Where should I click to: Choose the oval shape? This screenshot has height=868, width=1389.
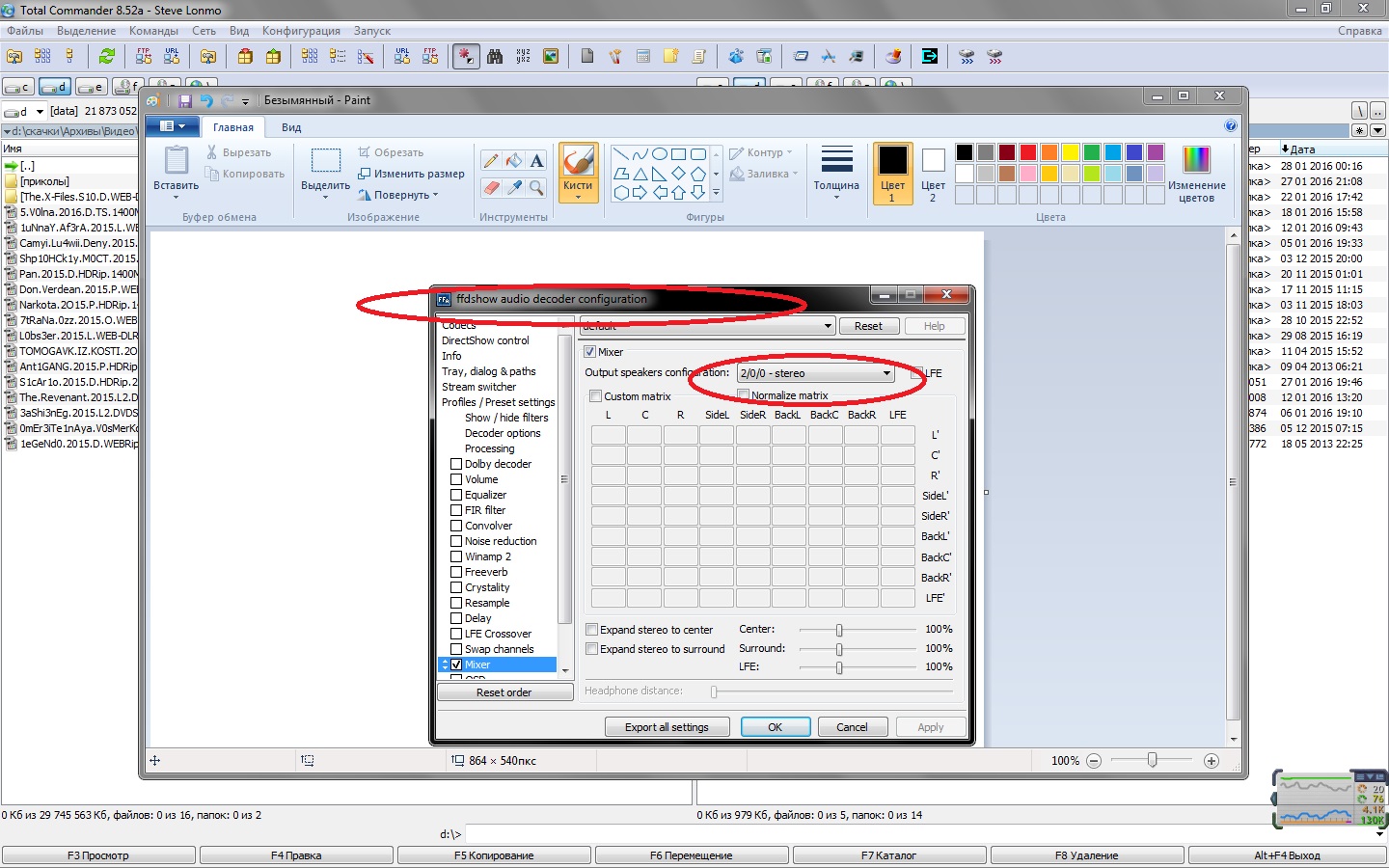pos(660,154)
